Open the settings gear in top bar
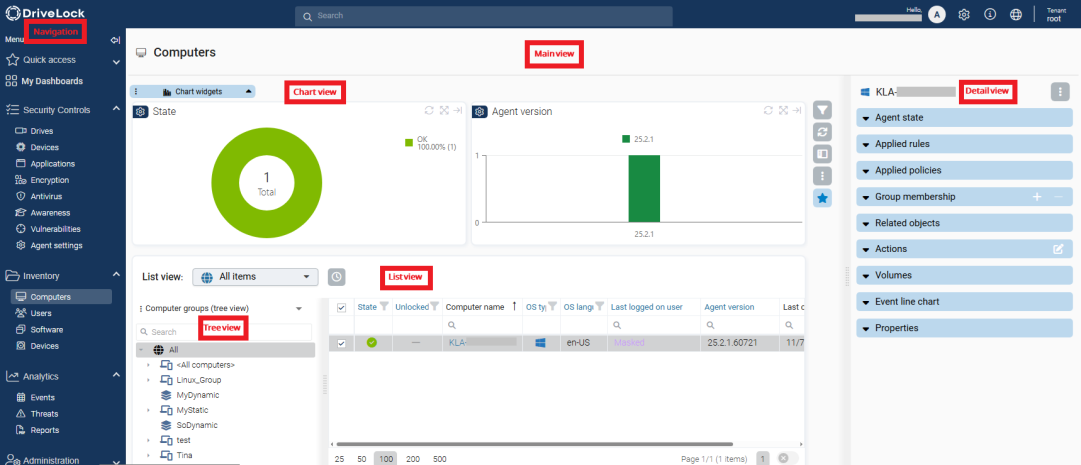Viewport: 1081px width, 465px height. click(x=964, y=15)
